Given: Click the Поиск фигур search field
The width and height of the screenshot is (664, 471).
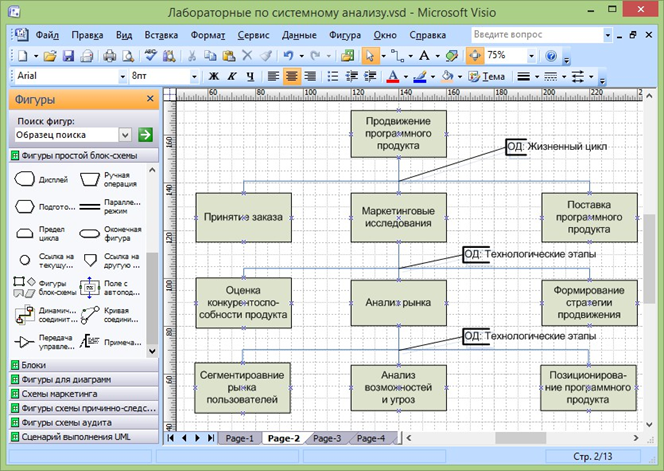Looking at the screenshot, I should [66, 135].
